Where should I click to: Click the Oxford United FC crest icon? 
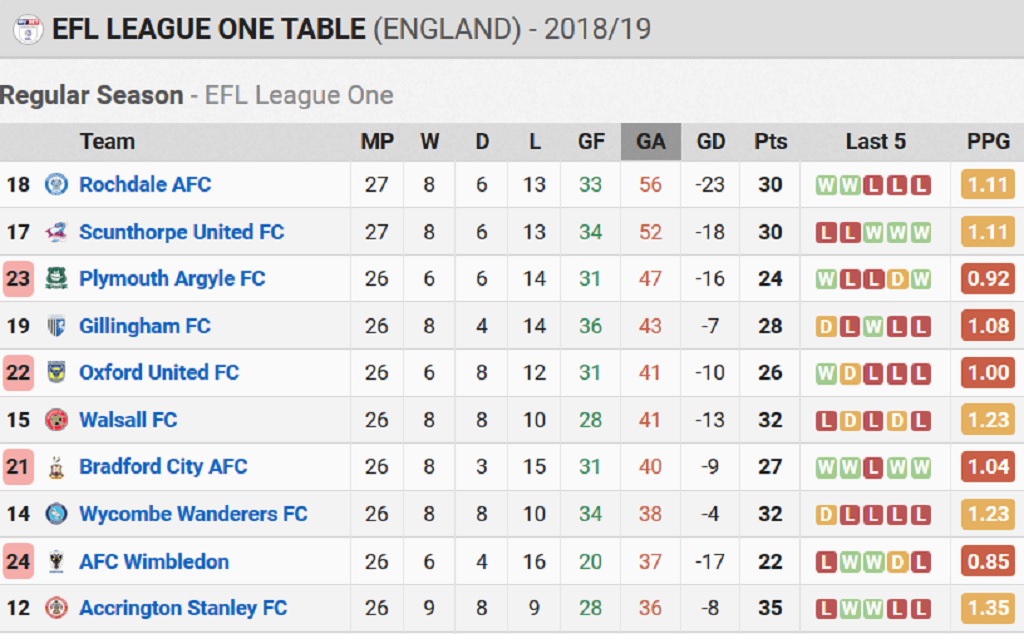[56, 373]
